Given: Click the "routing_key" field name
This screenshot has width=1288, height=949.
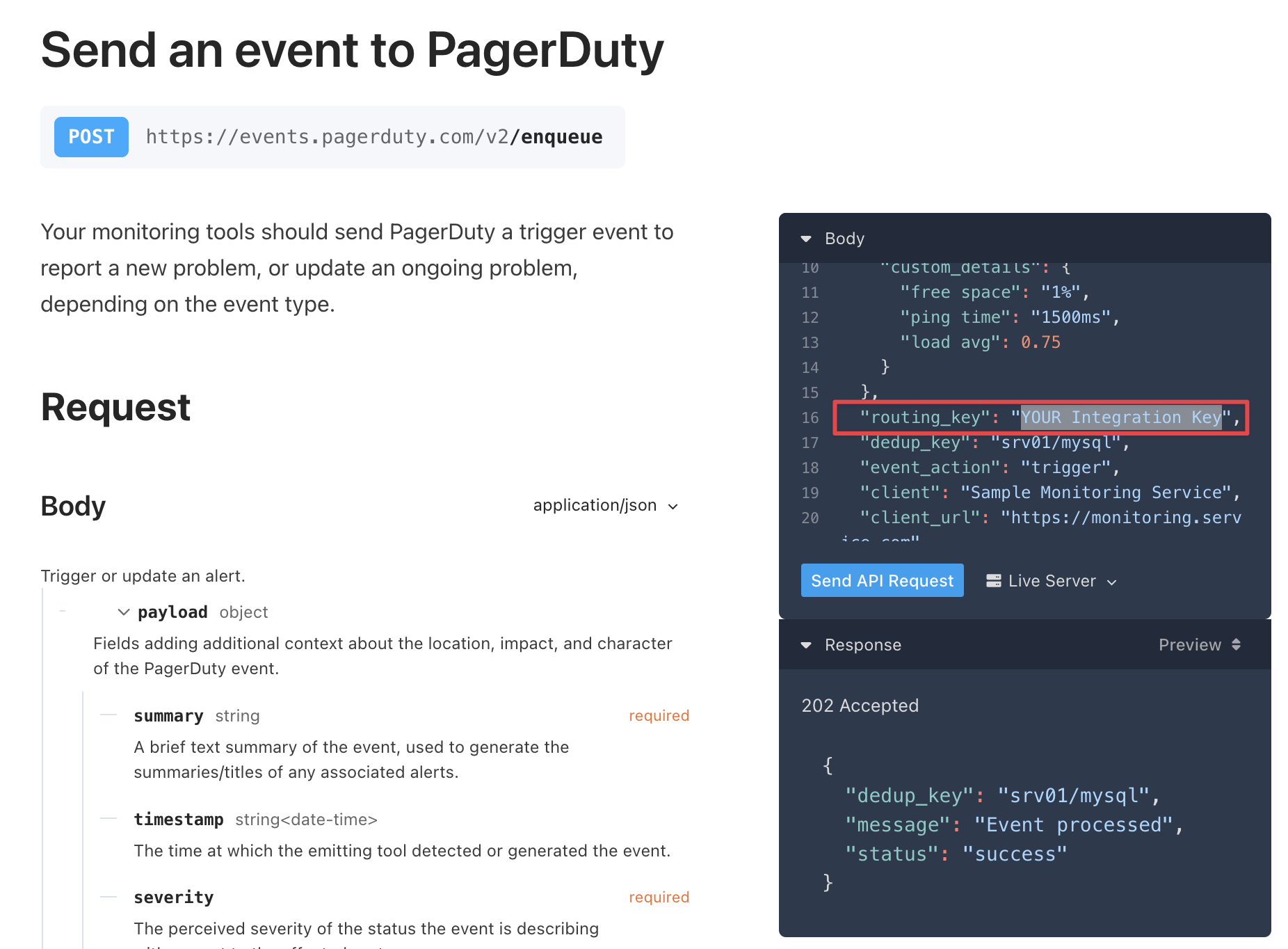Looking at the screenshot, I should pyautogui.click(x=925, y=417).
